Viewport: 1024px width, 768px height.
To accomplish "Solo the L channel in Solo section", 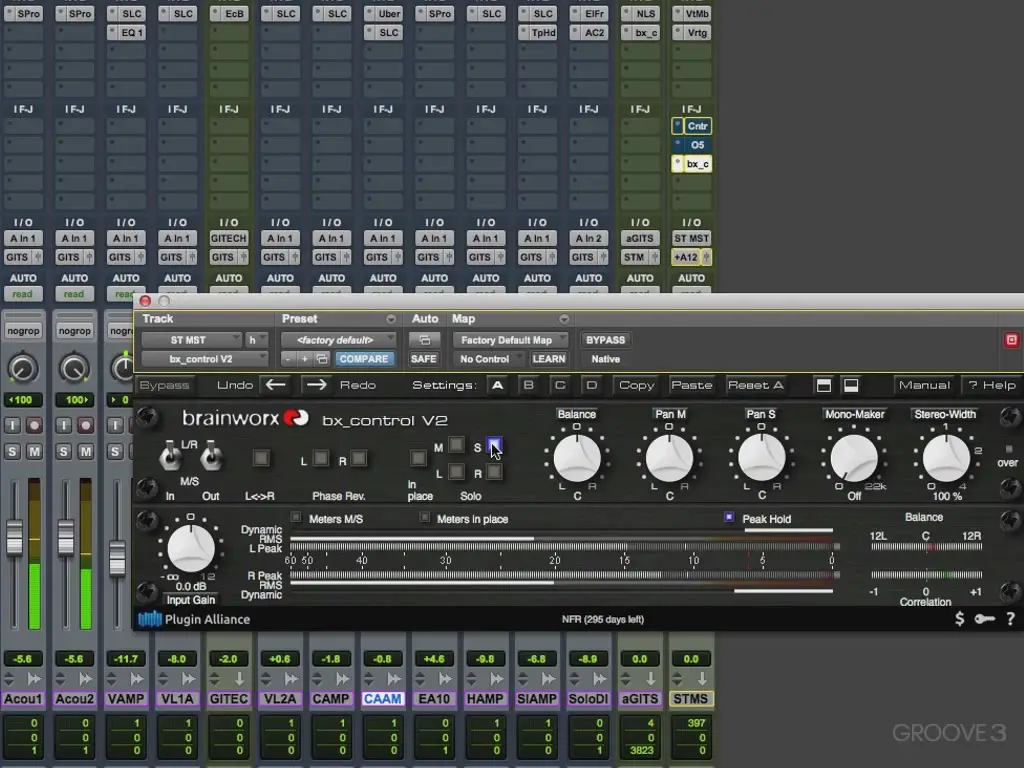I will point(456,472).
